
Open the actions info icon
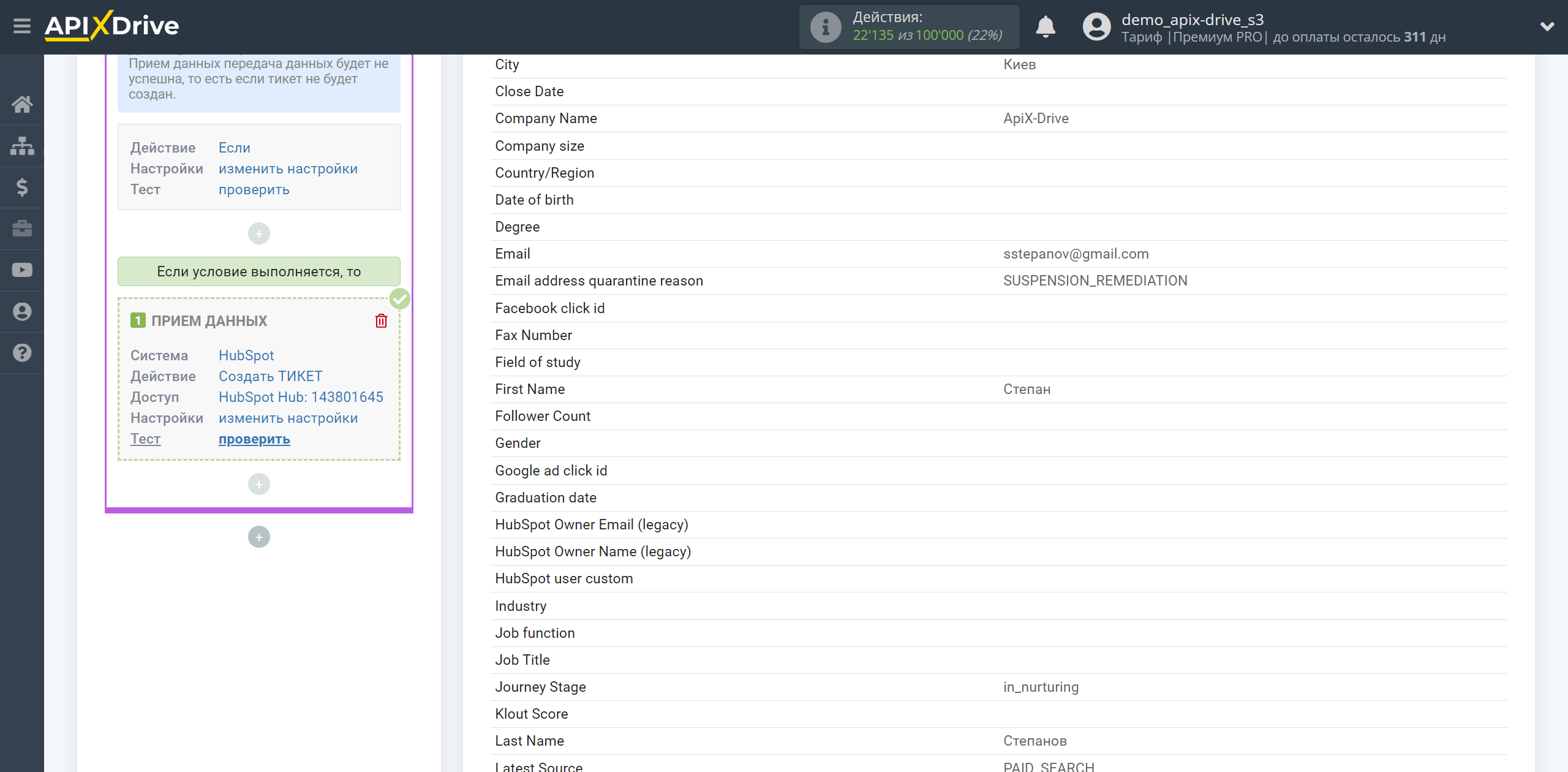[825, 27]
